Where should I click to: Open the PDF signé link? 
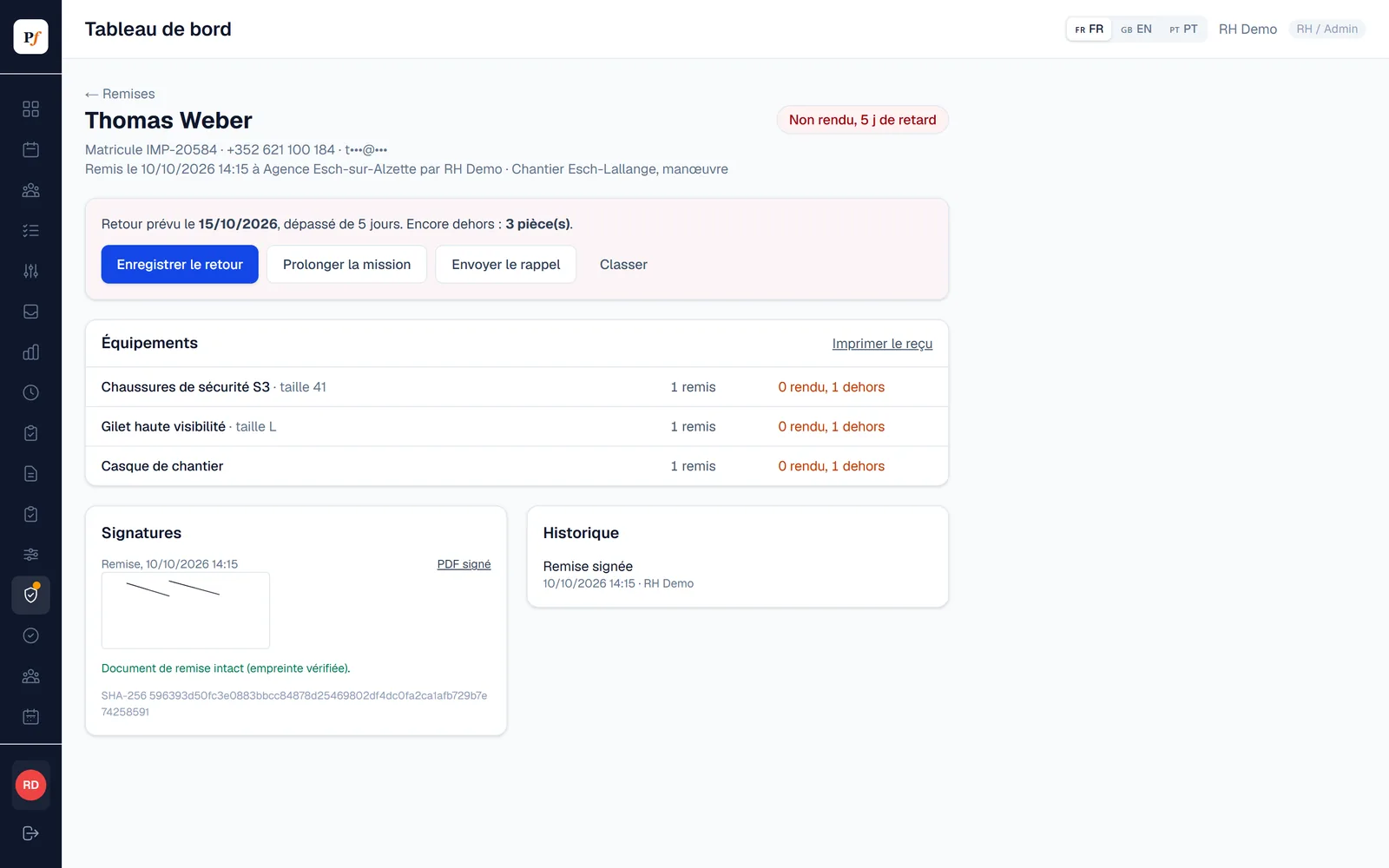[464, 564]
